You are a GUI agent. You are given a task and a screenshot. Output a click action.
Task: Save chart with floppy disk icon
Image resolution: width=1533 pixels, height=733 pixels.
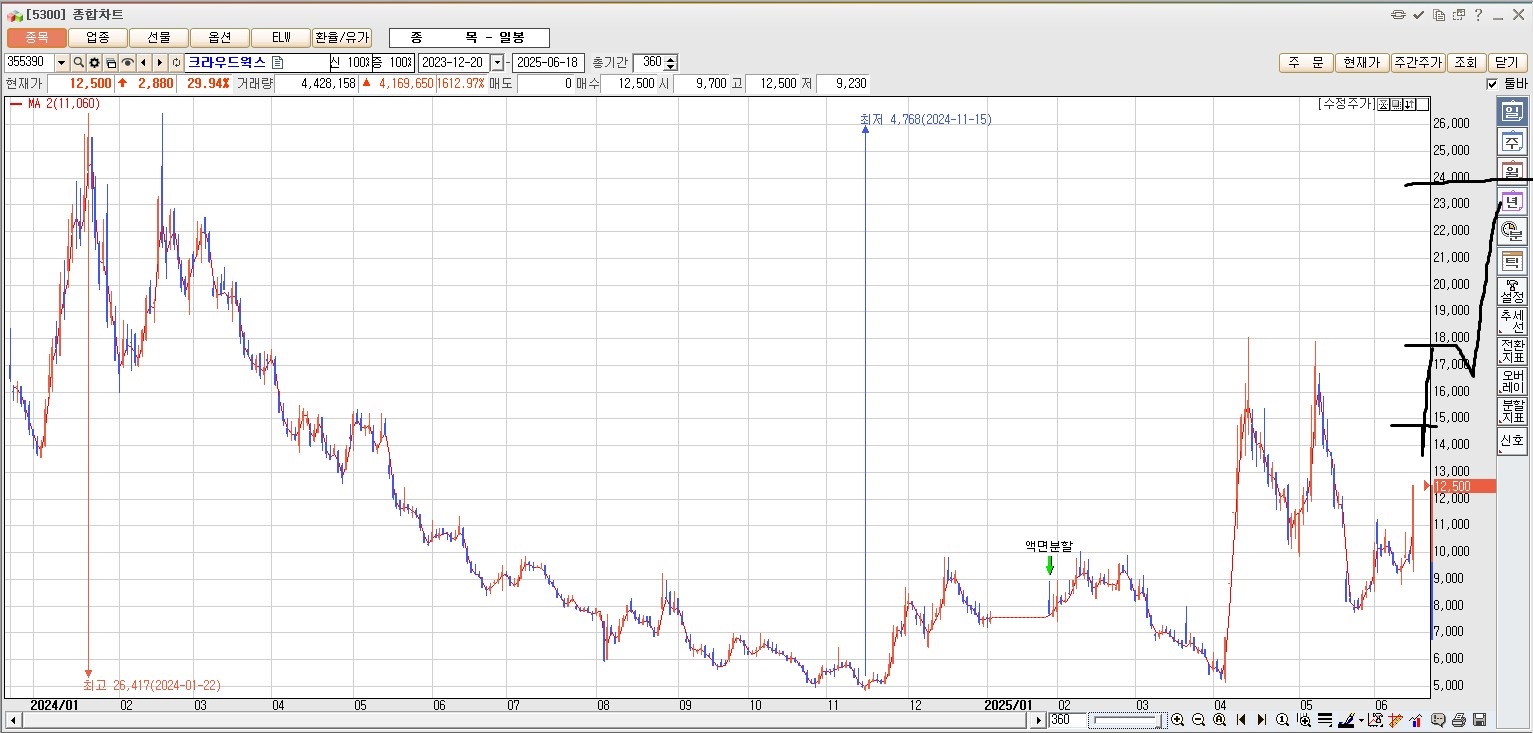tap(1480, 720)
